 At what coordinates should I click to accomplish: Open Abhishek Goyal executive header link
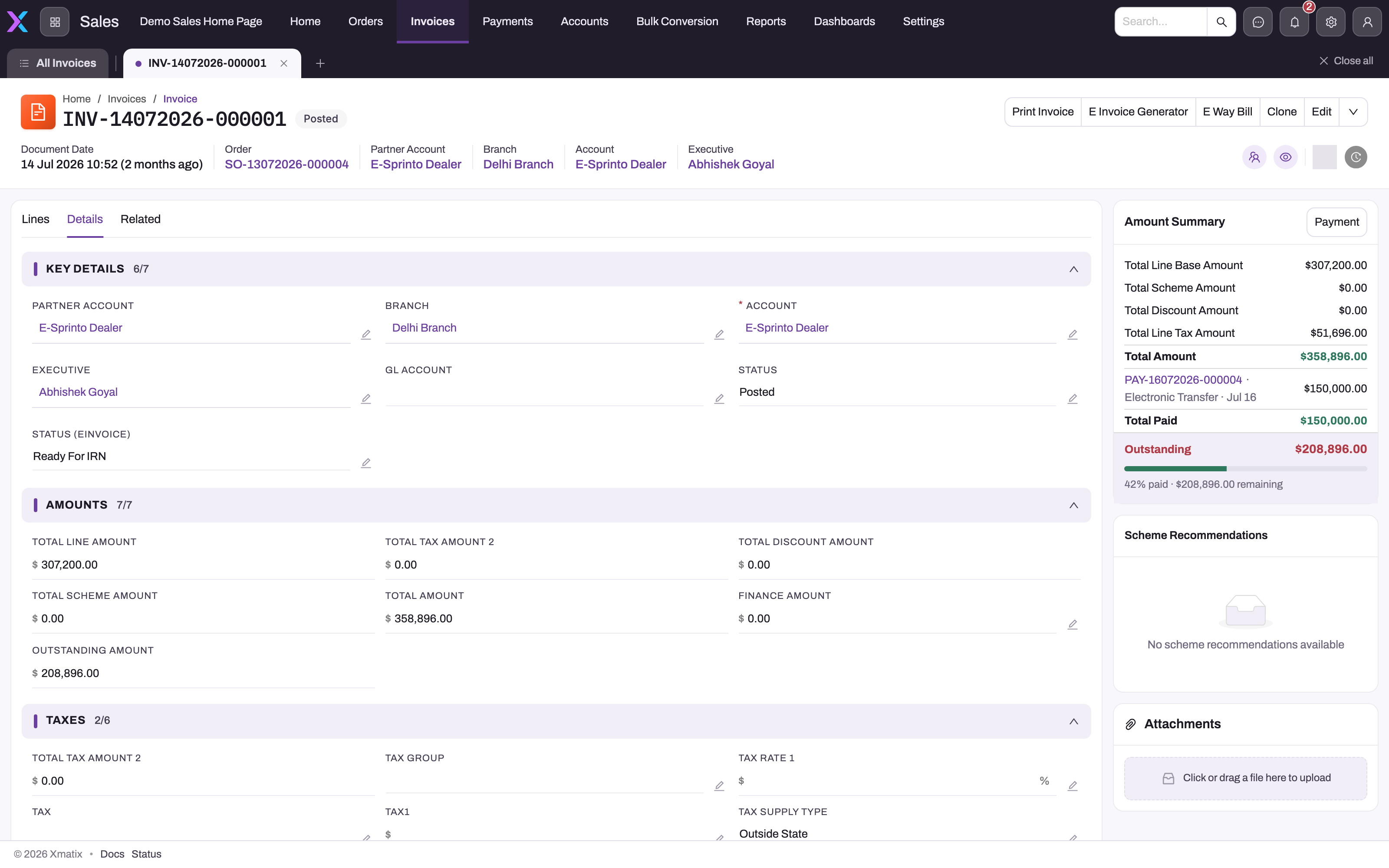click(731, 165)
